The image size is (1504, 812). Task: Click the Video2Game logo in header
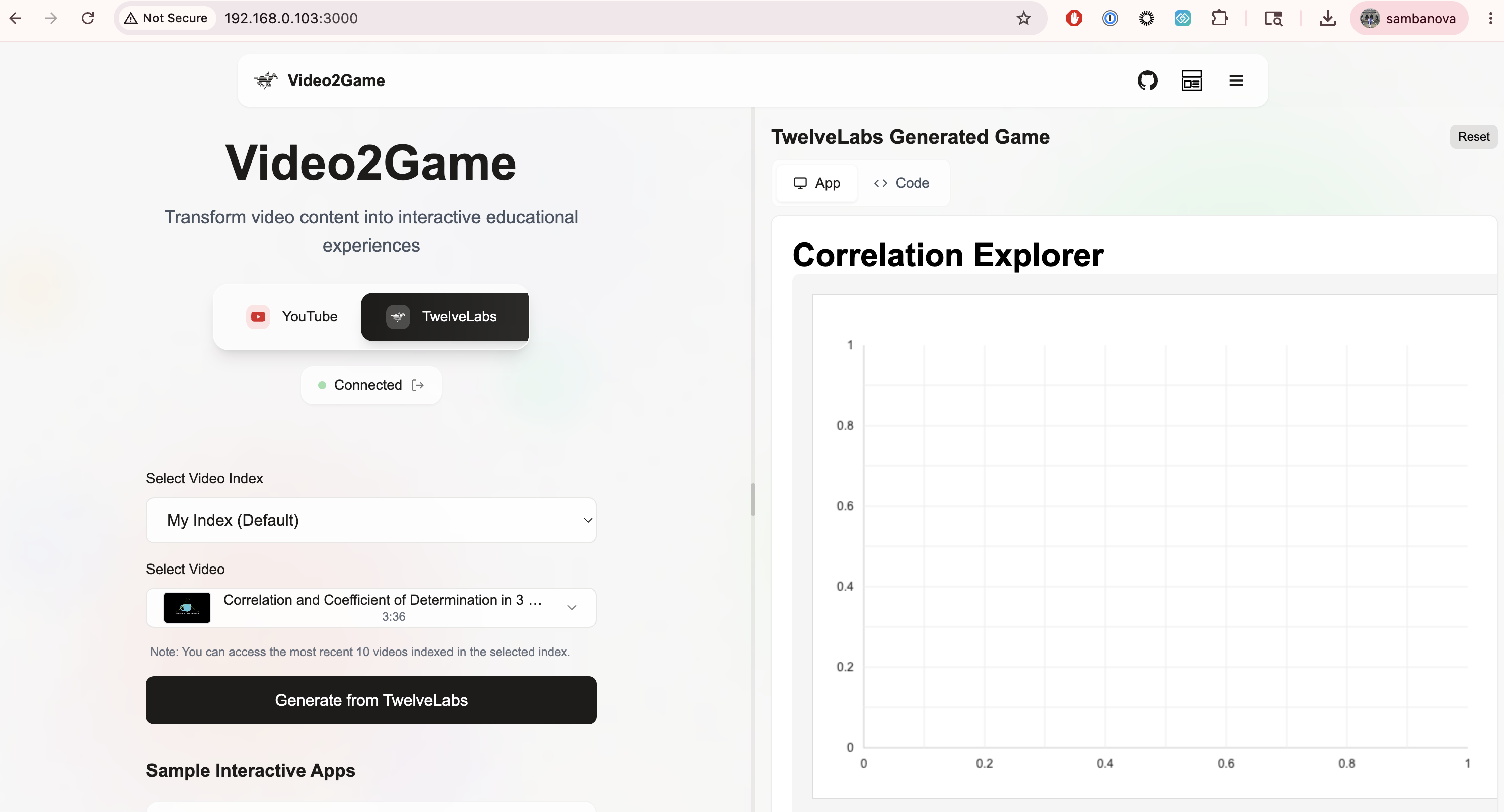[x=266, y=80]
